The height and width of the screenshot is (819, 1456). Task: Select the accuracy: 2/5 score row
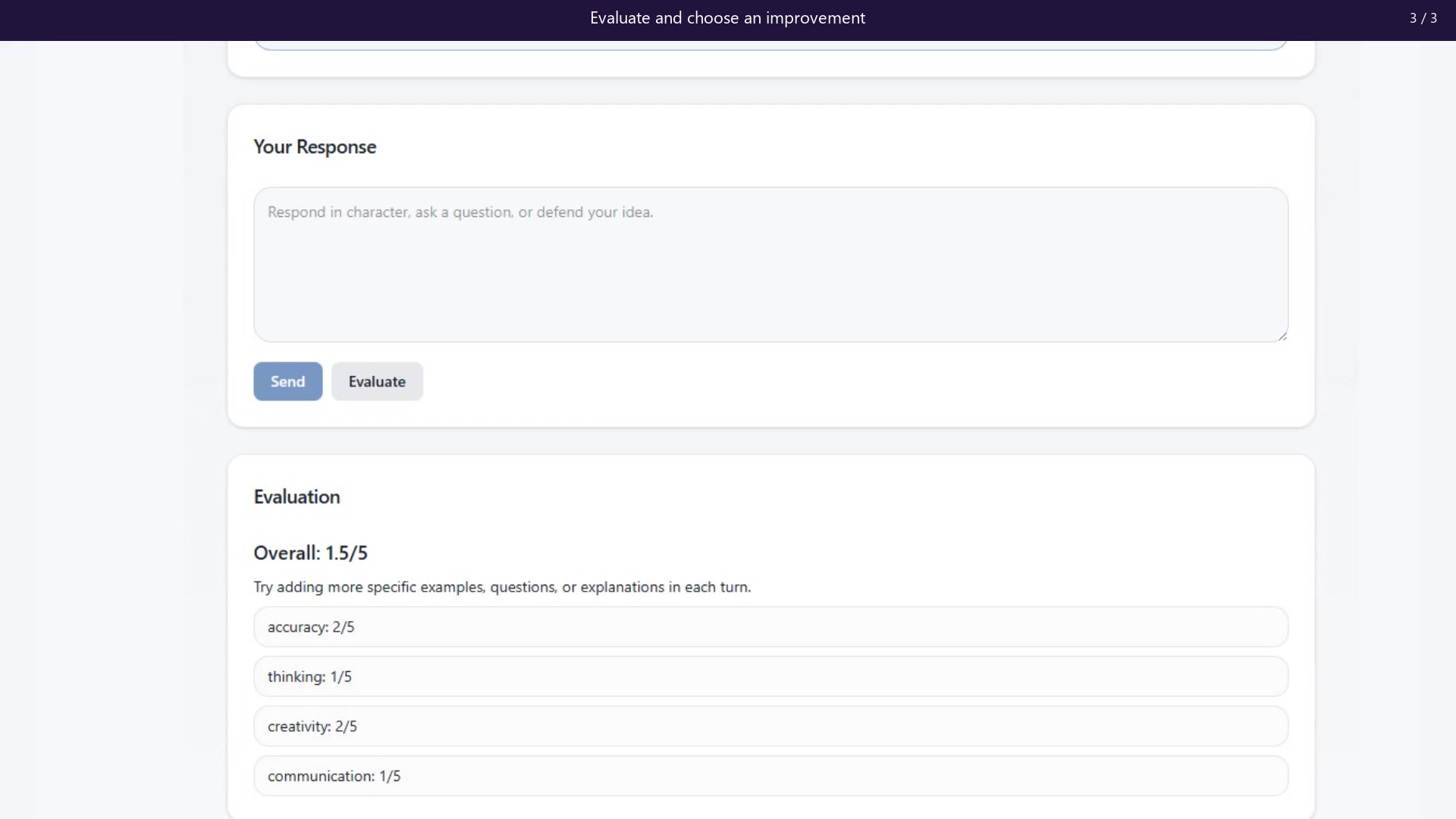(x=770, y=627)
